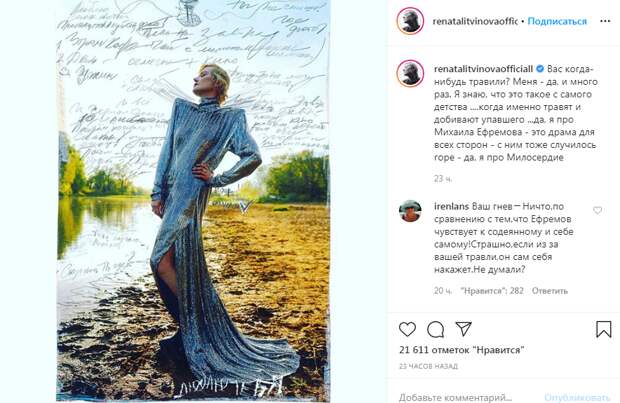Save the post with the bookmark icon

[x=603, y=329]
